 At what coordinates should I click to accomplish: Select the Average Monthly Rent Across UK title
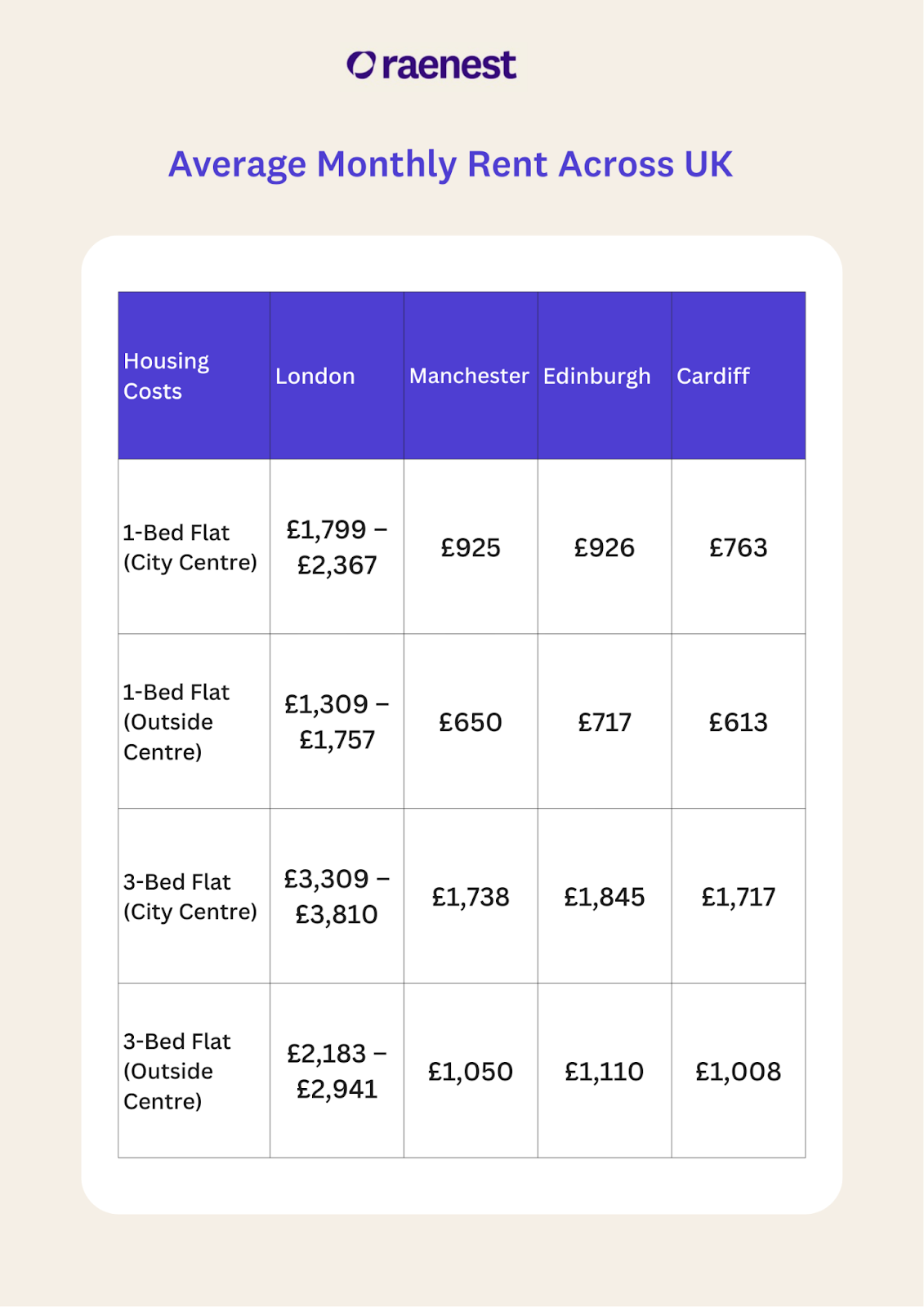450,164
